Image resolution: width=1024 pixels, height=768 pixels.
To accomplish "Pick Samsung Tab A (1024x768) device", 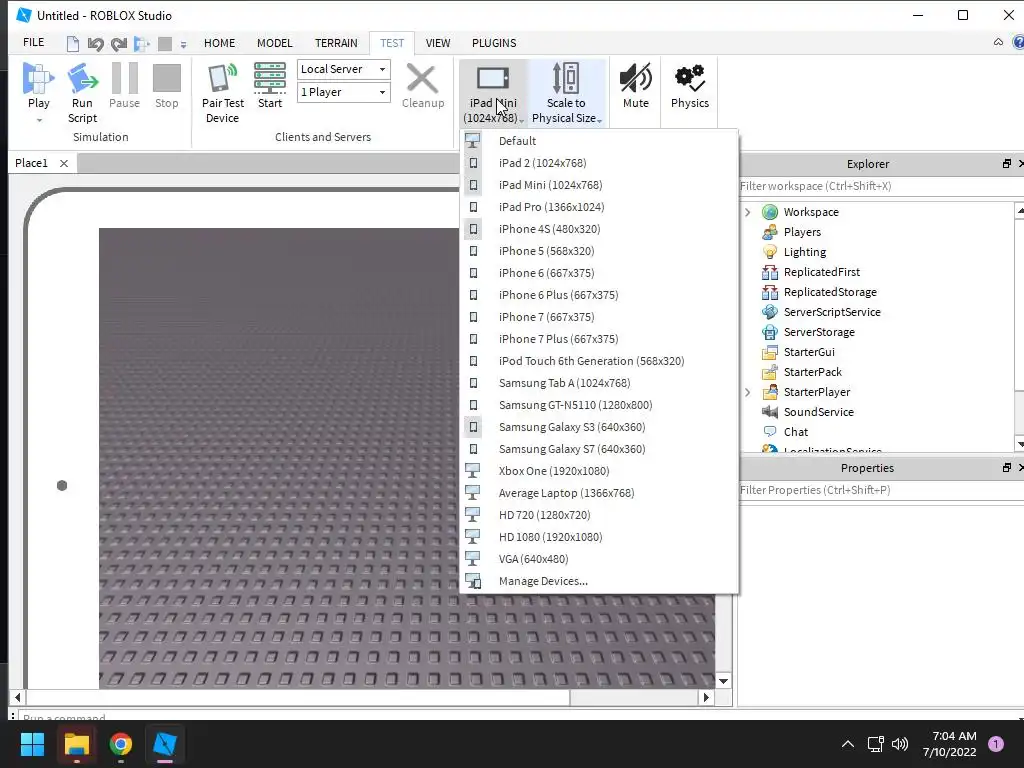I will point(599,383).
